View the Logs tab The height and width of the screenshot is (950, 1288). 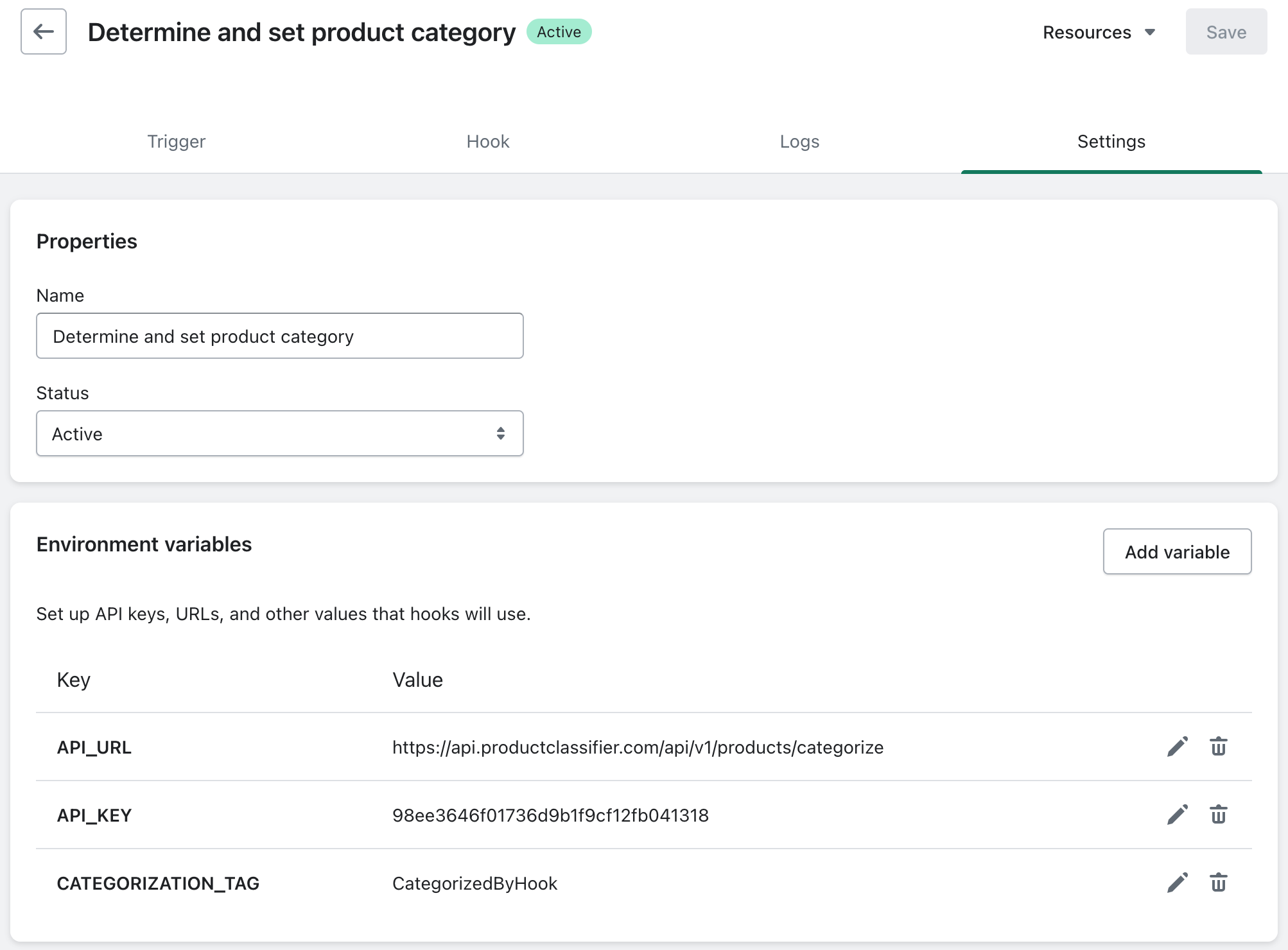tap(799, 141)
